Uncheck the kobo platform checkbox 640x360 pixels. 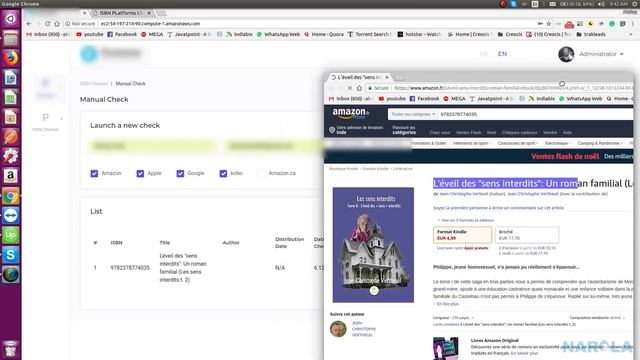pos(223,173)
